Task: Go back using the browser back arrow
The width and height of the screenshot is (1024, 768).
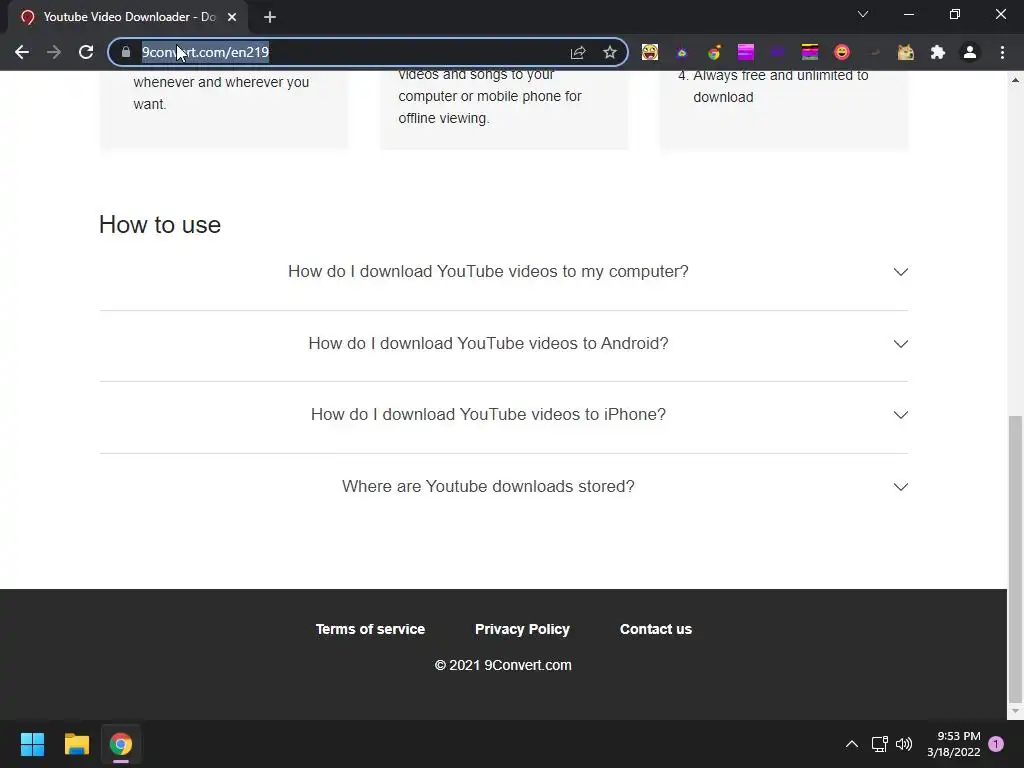Action: (x=22, y=52)
